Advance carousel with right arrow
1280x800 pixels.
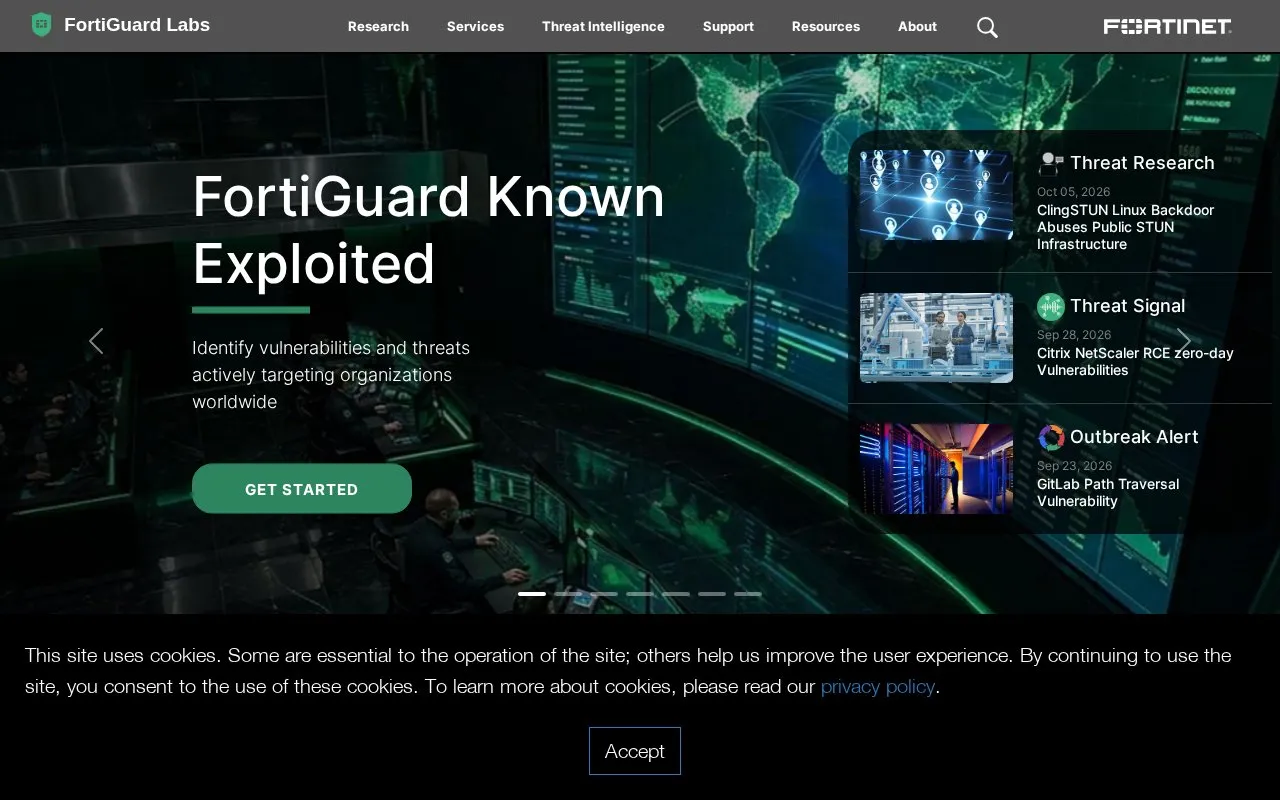1184,341
